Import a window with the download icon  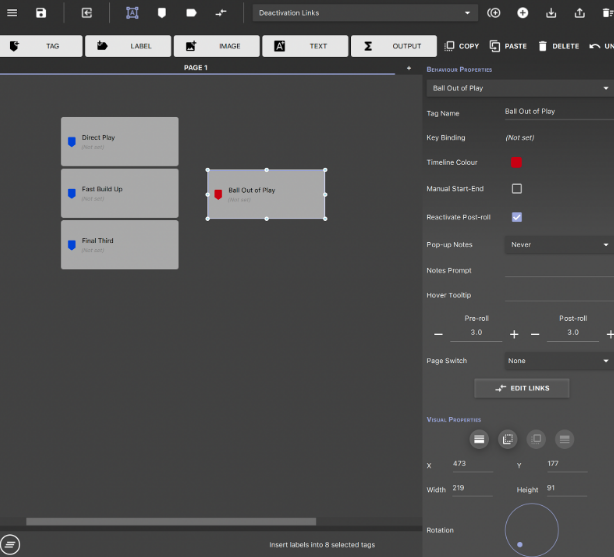[x=551, y=13]
